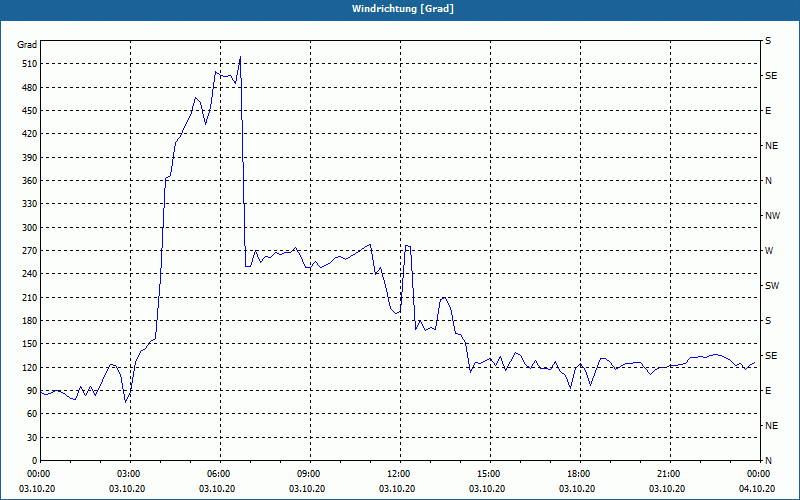Select the 09:00 time axis label
This screenshot has height=500, width=800.
[x=310, y=474]
